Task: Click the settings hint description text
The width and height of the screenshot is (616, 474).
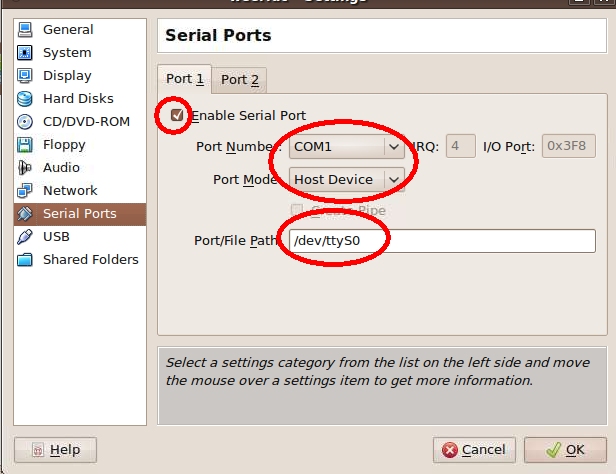Action: point(378,371)
